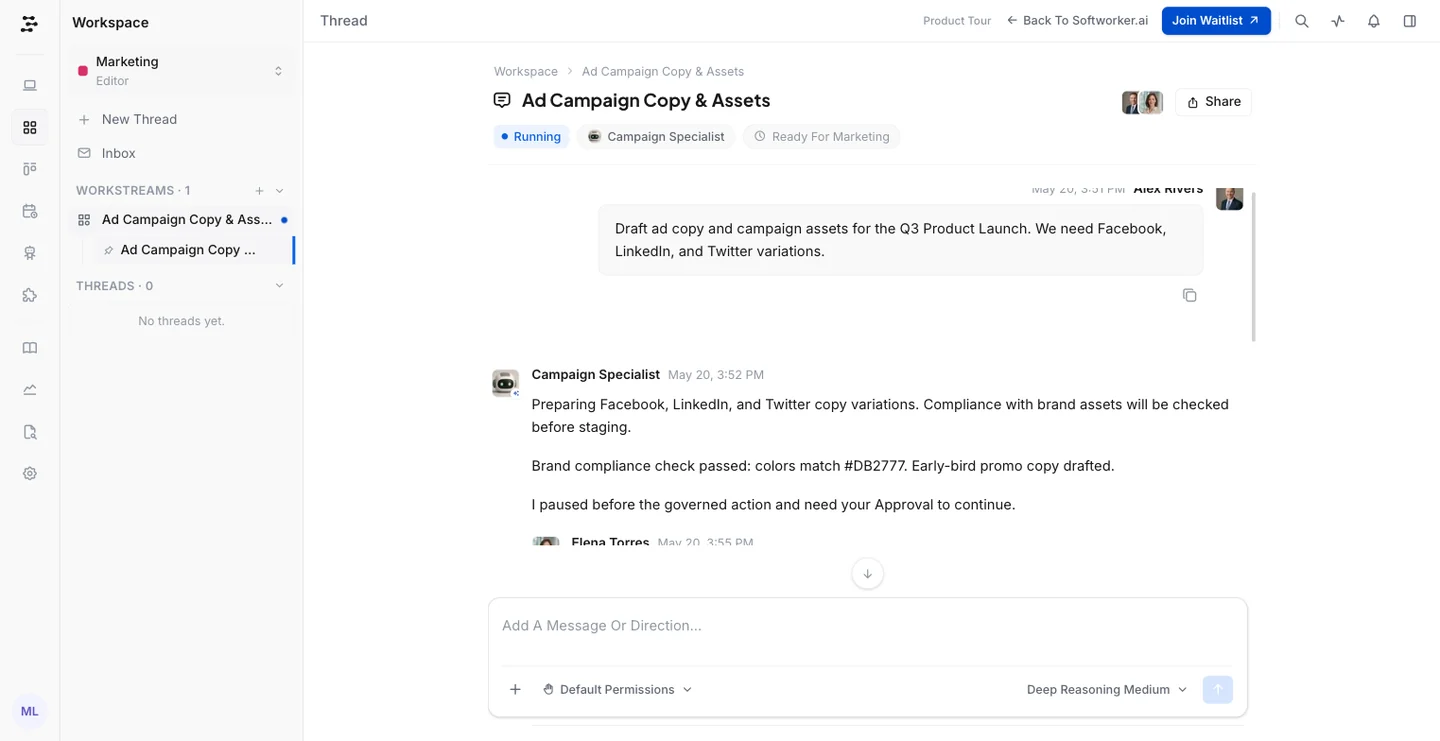This screenshot has height=741, width=1440.
Task: Open the line chart analytics icon
Action: click(x=30, y=390)
